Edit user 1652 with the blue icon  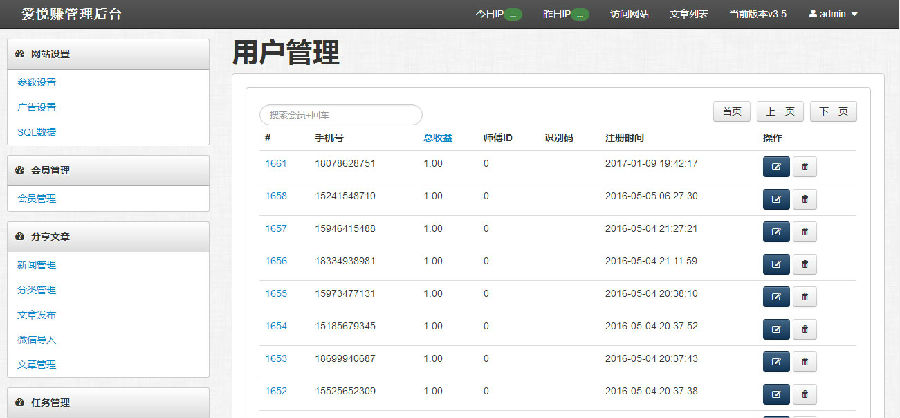pyautogui.click(x=776, y=394)
